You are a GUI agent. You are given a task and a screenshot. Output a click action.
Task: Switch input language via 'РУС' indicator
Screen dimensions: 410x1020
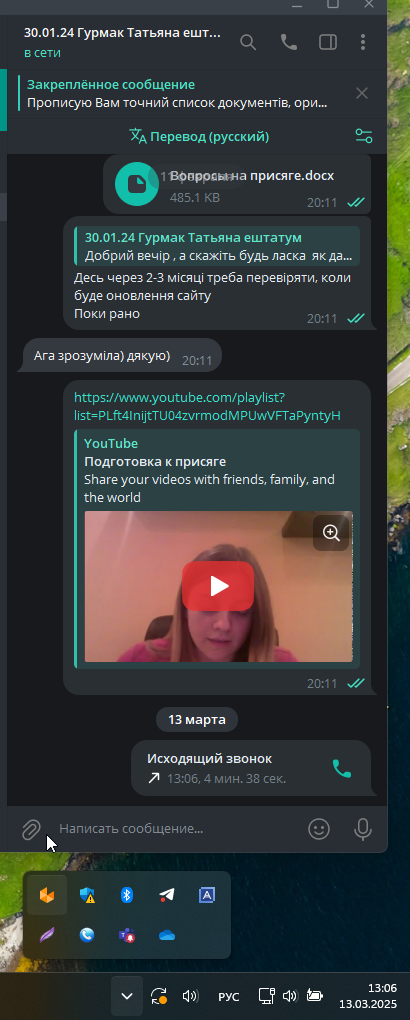point(228,997)
